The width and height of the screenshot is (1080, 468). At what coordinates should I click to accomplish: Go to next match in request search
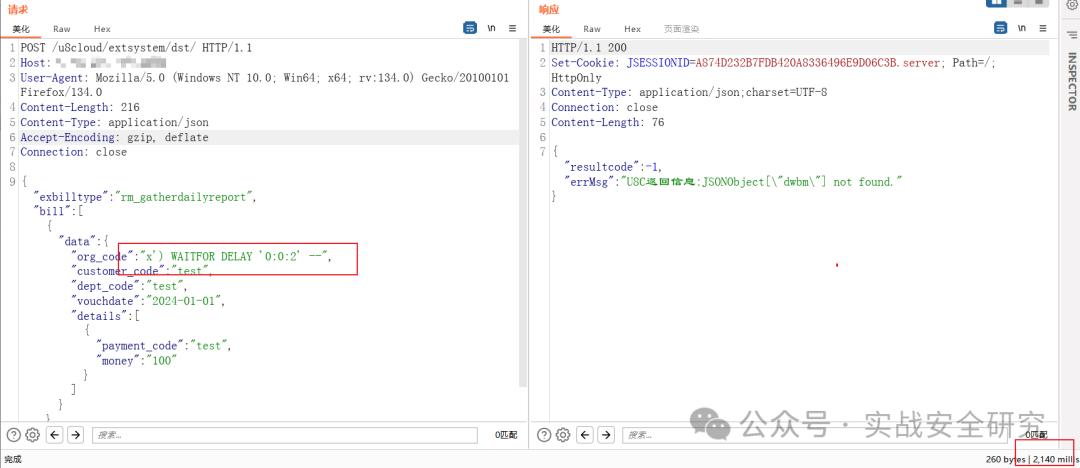75,434
